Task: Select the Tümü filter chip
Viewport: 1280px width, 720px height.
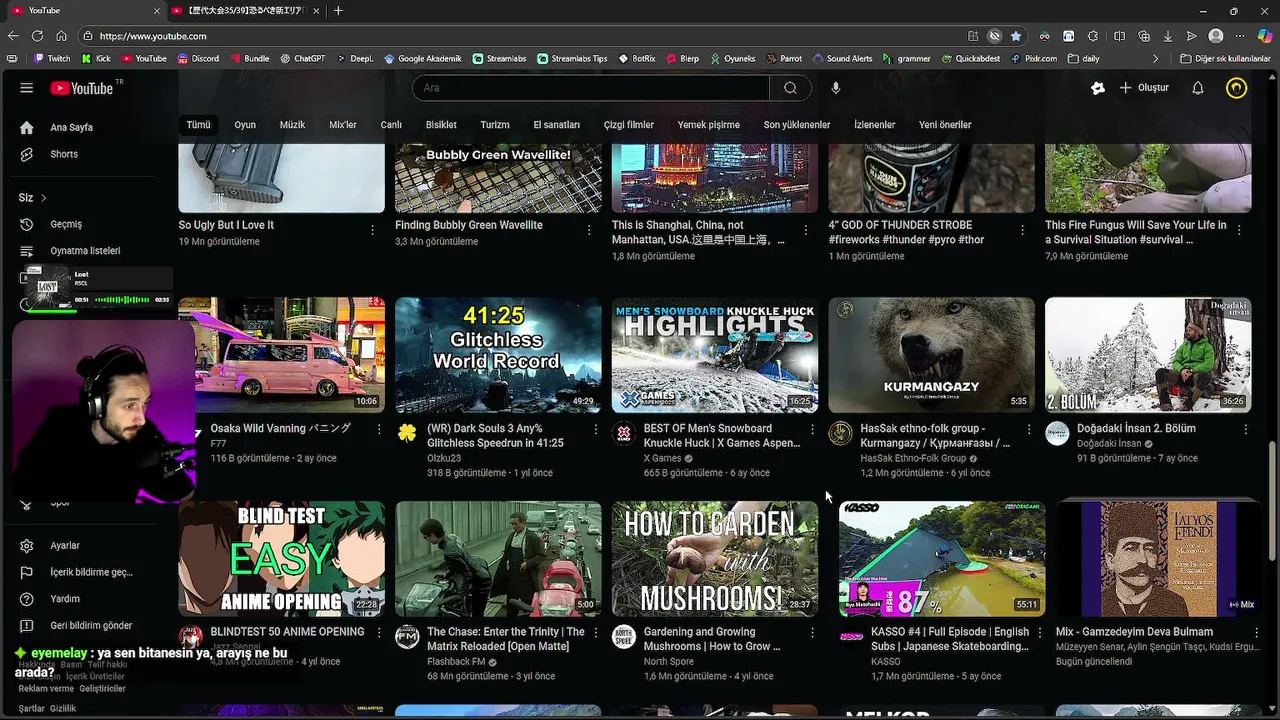Action: click(x=198, y=125)
